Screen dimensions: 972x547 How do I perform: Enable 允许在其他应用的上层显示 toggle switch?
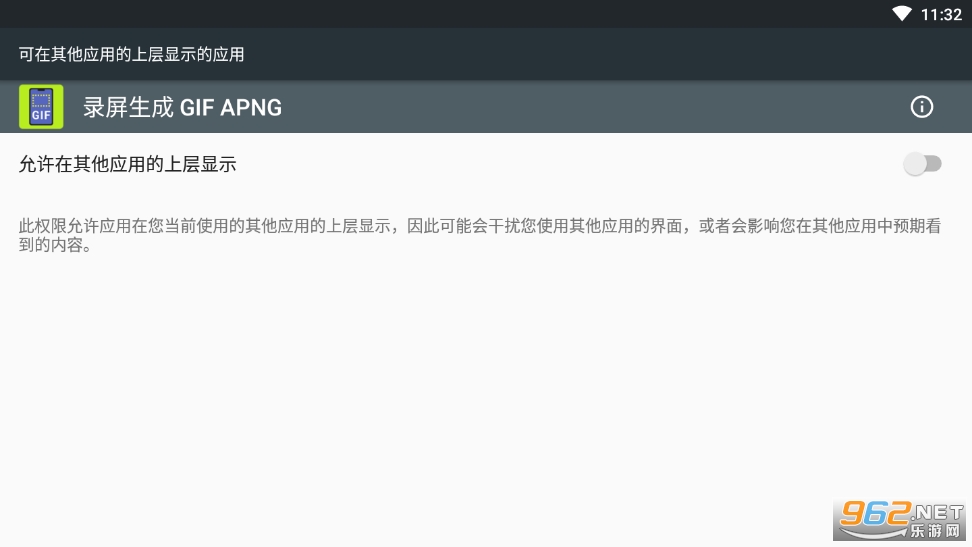pos(922,164)
